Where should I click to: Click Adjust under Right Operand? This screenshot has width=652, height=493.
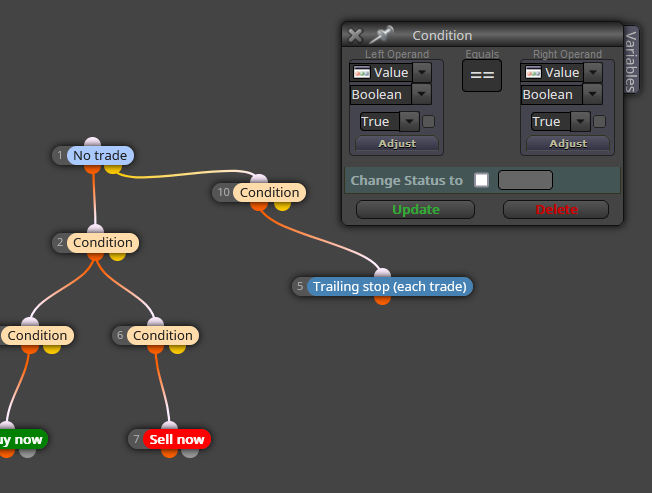coord(568,143)
